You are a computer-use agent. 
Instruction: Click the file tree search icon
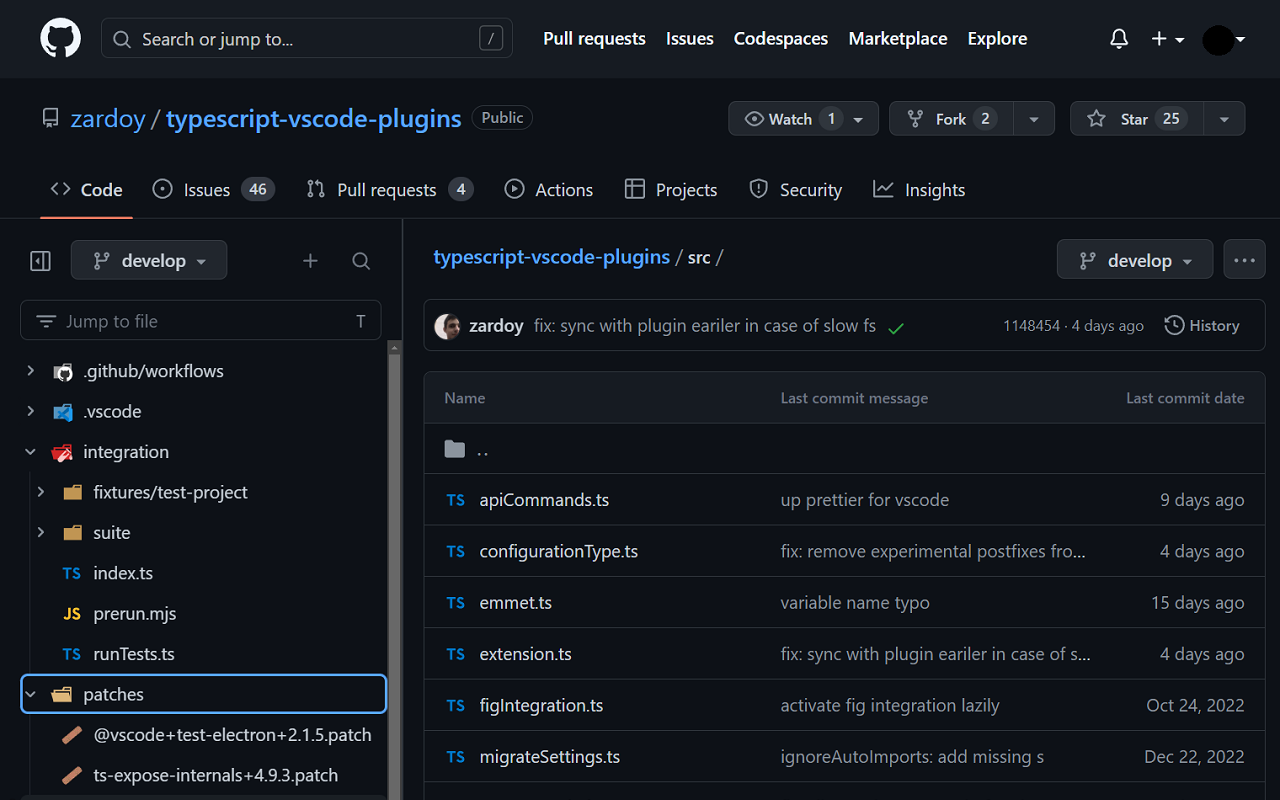tap(361, 261)
